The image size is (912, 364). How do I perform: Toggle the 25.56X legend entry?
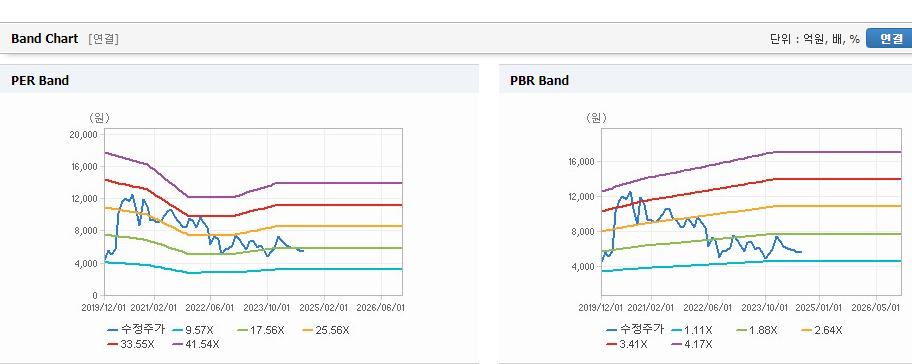(x=326, y=330)
